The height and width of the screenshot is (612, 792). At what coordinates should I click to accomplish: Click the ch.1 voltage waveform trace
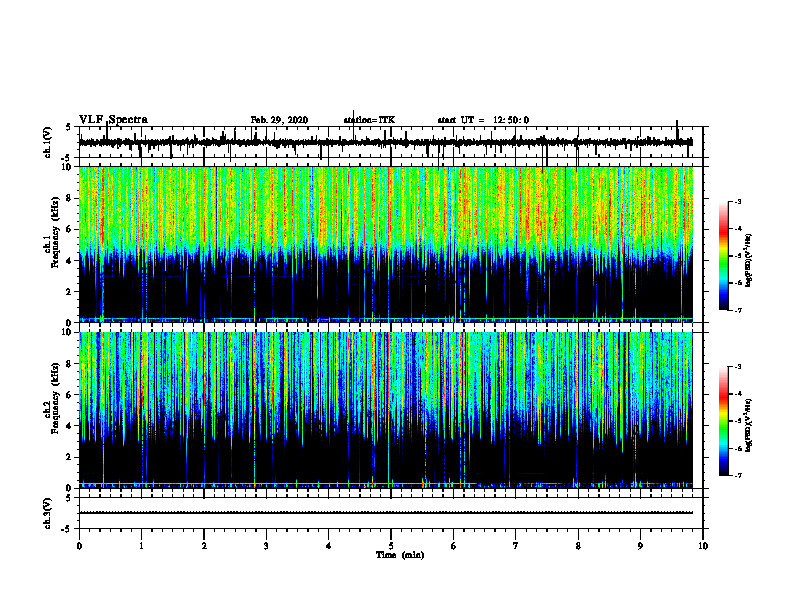coord(385,143)
